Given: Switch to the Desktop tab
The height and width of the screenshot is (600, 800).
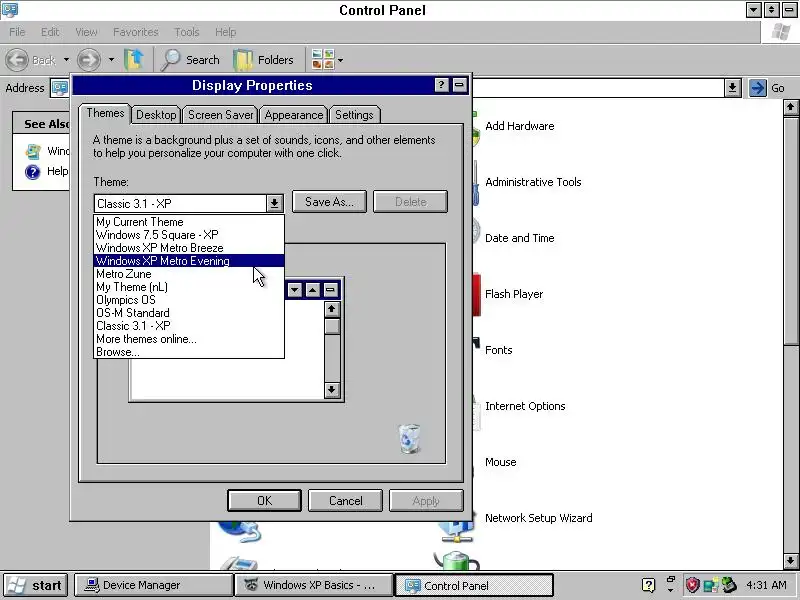Looking at the screenshot, I should [x=156, y=115].
